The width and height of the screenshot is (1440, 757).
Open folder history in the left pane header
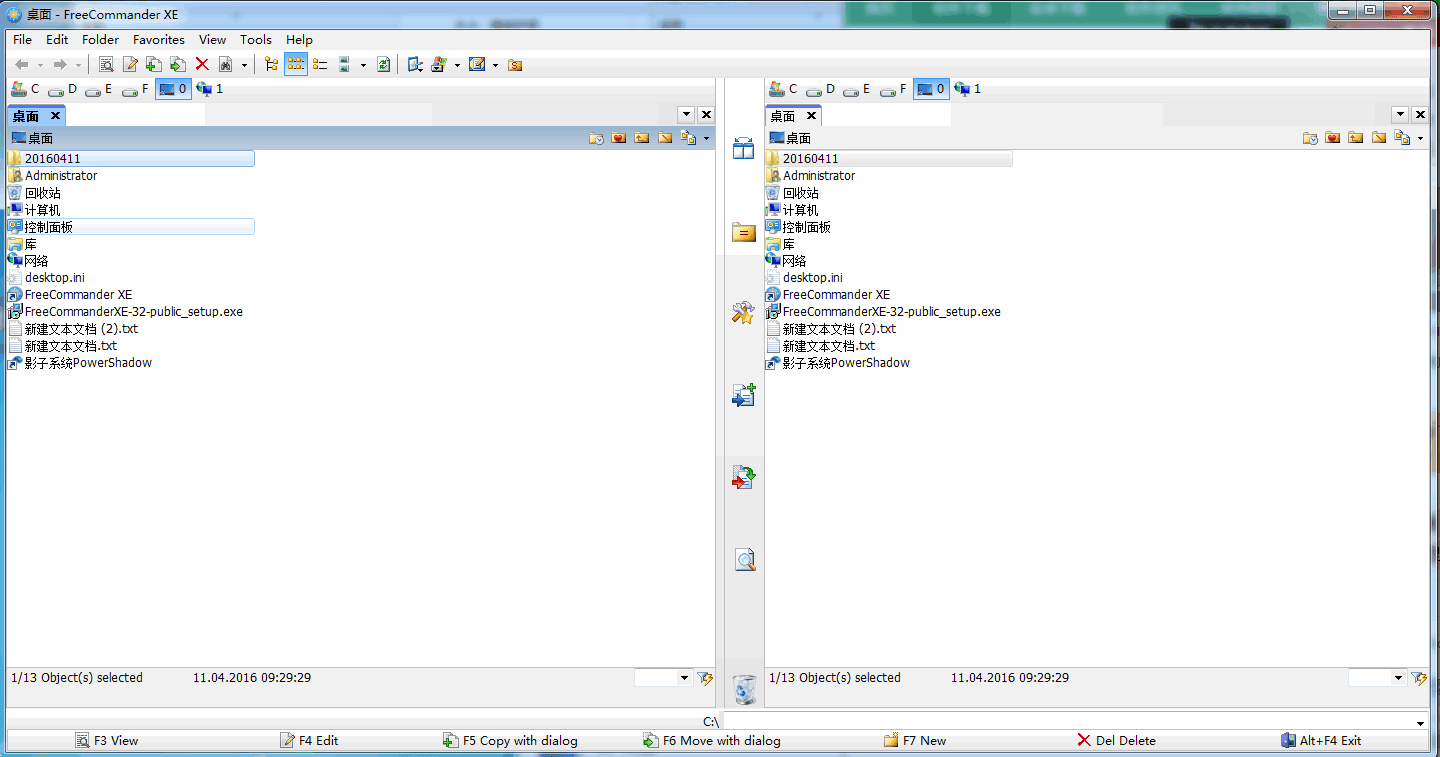pos(596,138)
